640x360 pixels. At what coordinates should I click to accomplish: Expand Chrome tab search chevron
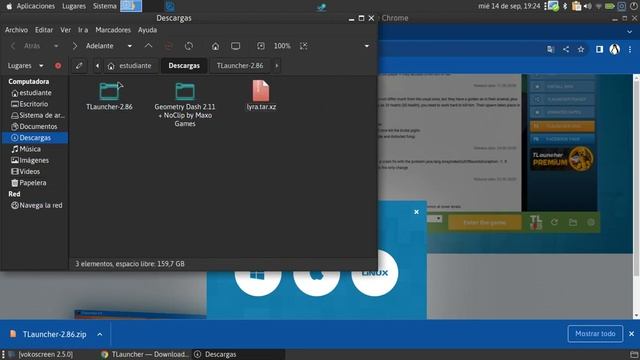coord(630,32)
